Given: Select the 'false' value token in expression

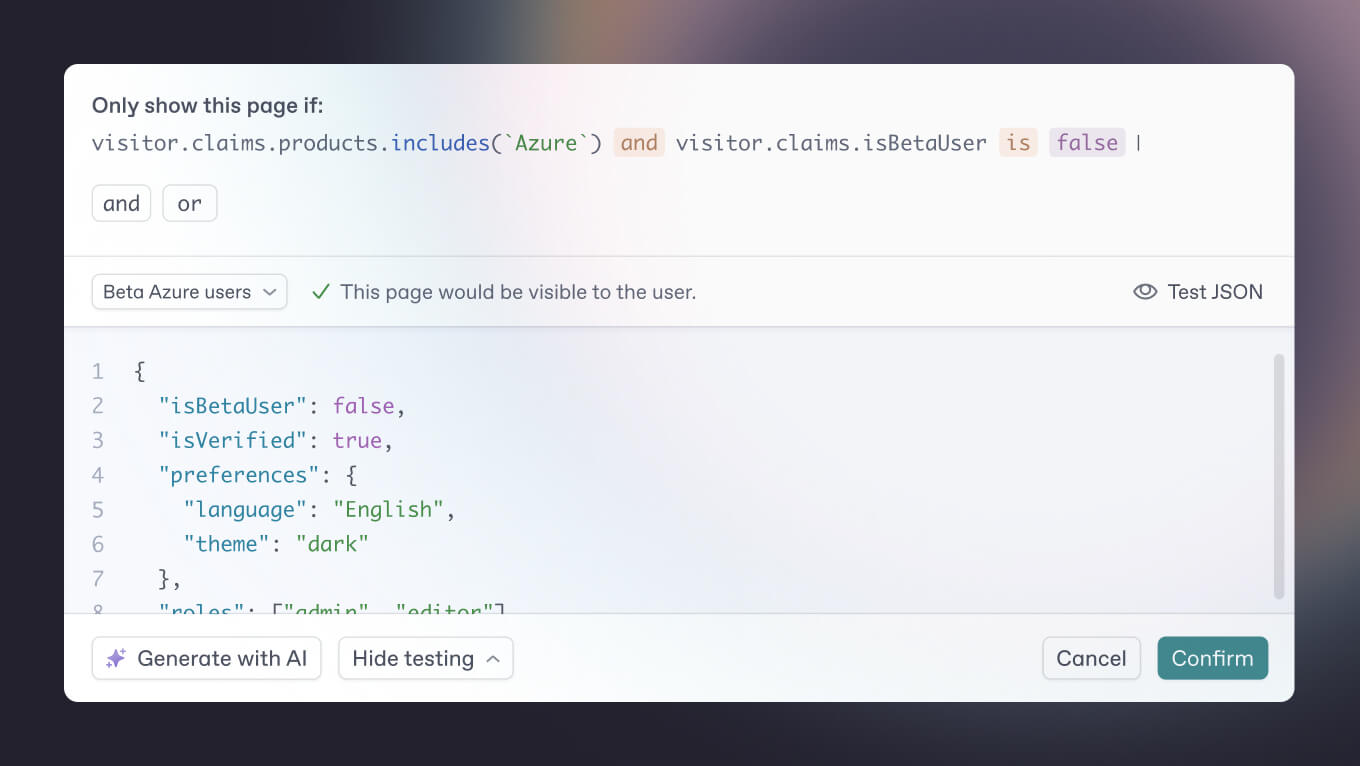Looking at the screenshot, I should (1087, 143).
